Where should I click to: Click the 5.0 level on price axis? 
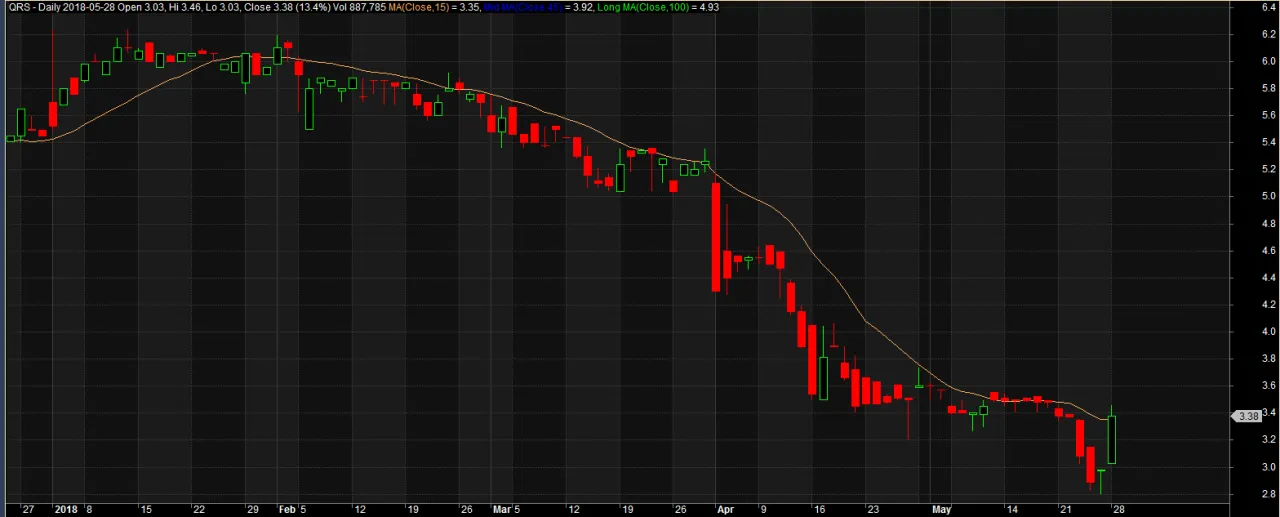[x=1268, y=197]
